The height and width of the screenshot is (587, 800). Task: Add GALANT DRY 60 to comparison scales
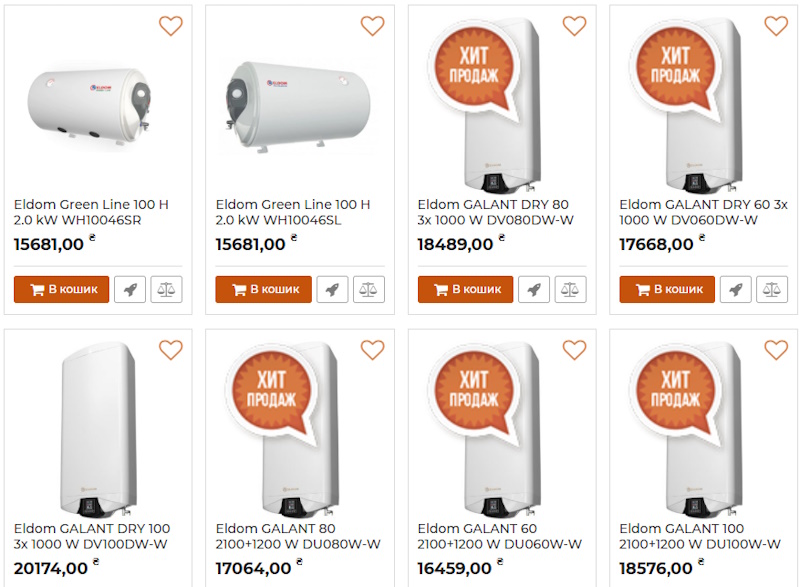pos(772,290)
